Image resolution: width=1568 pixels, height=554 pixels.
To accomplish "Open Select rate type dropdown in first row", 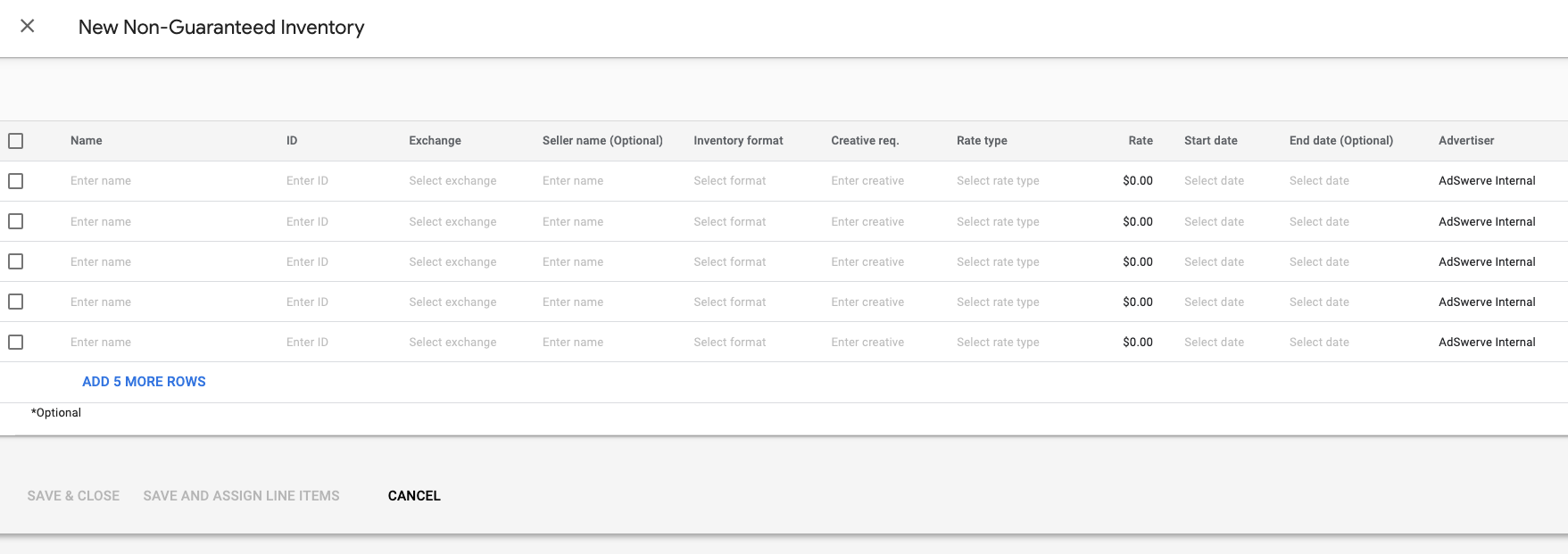I will pyautogui.click(x=998, y=181).
